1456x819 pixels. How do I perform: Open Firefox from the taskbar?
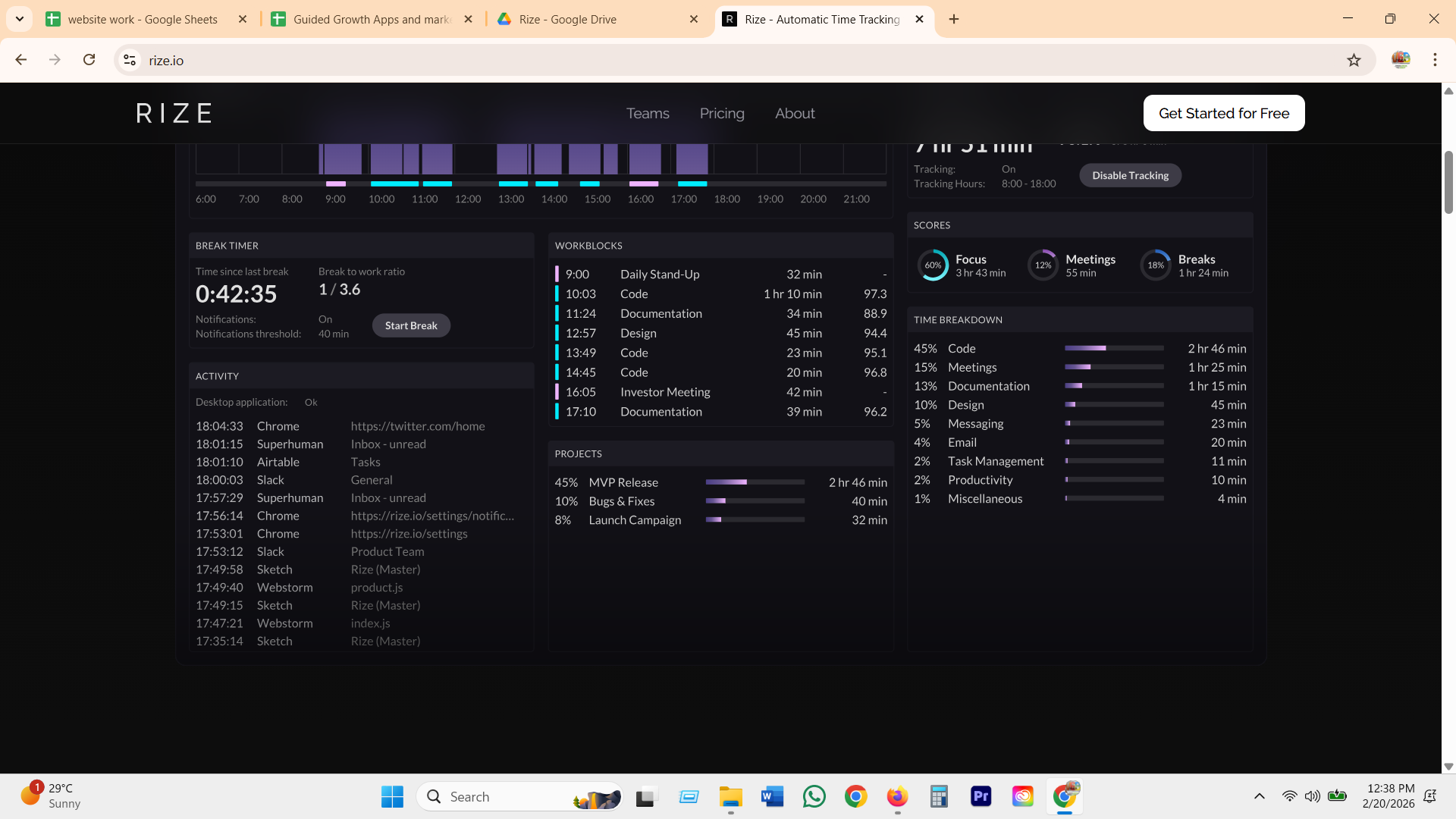897,796
